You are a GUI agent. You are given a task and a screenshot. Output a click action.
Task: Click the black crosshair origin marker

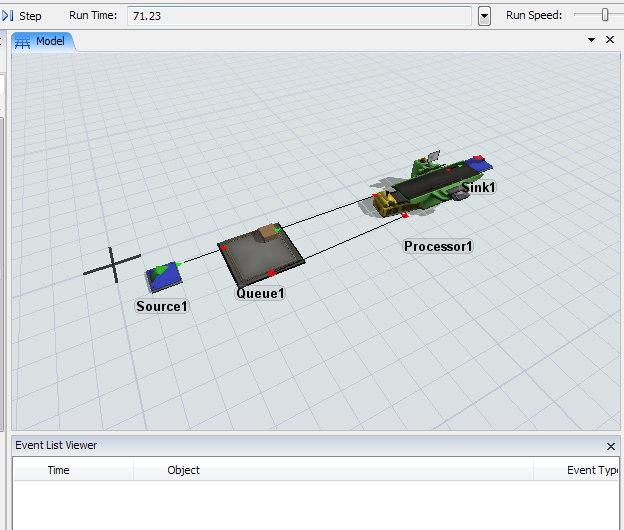point(113,263)
